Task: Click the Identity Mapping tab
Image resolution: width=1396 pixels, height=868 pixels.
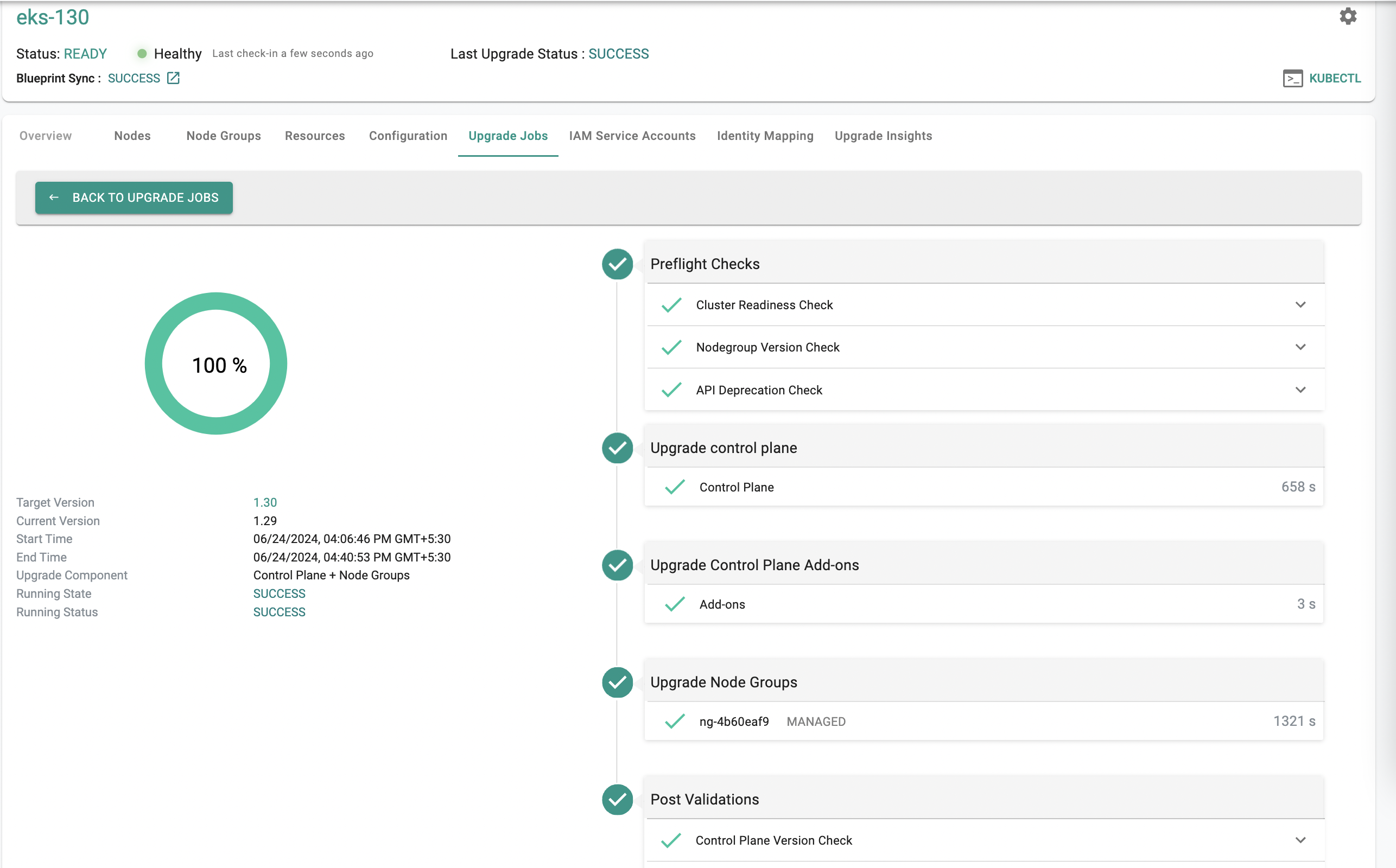Action: [x=765, y=135]
